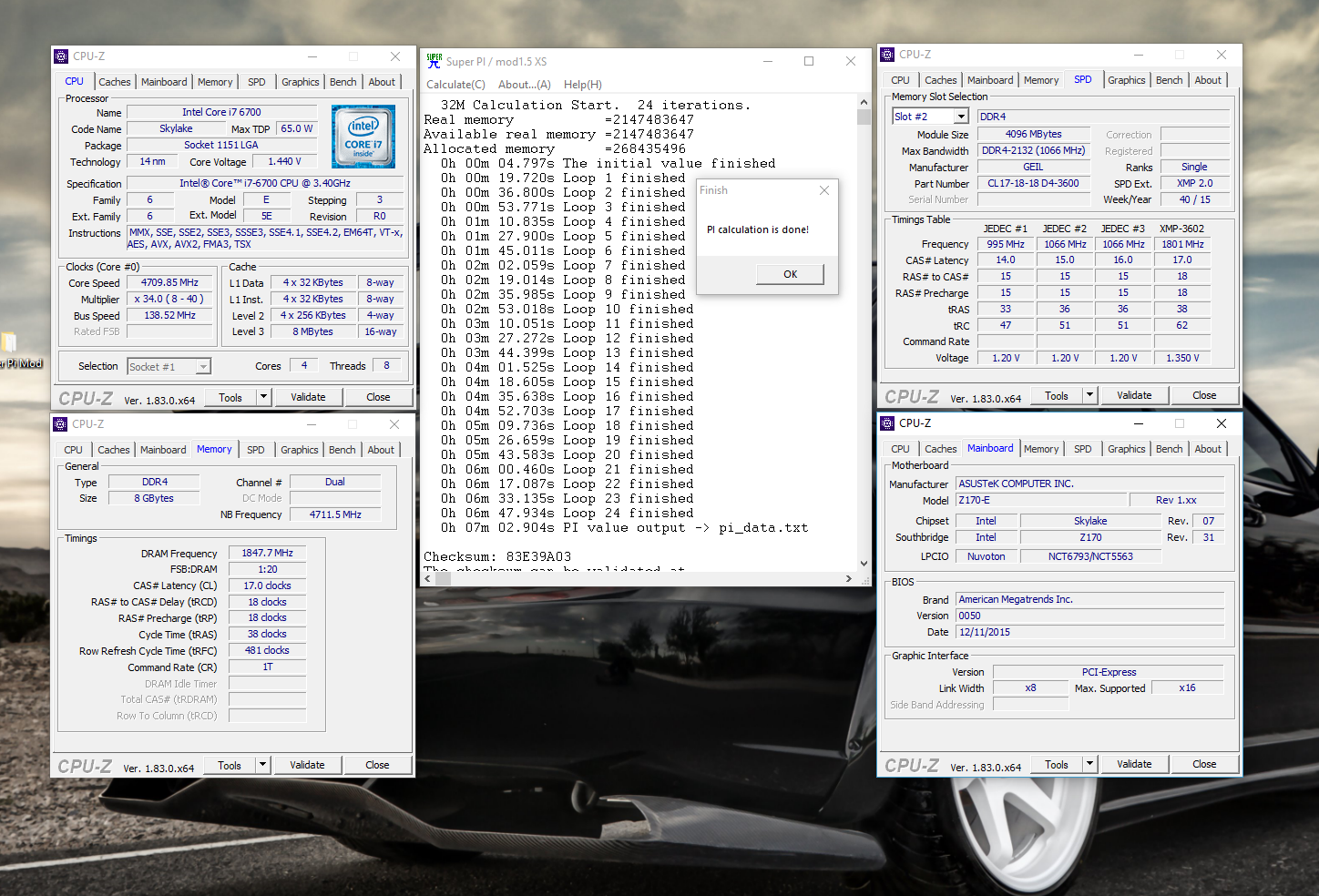Click the Max Bandwidth DDR4-2132 (1066 MHz) field
This screenshot has width=1319, height=896.
1033,150
